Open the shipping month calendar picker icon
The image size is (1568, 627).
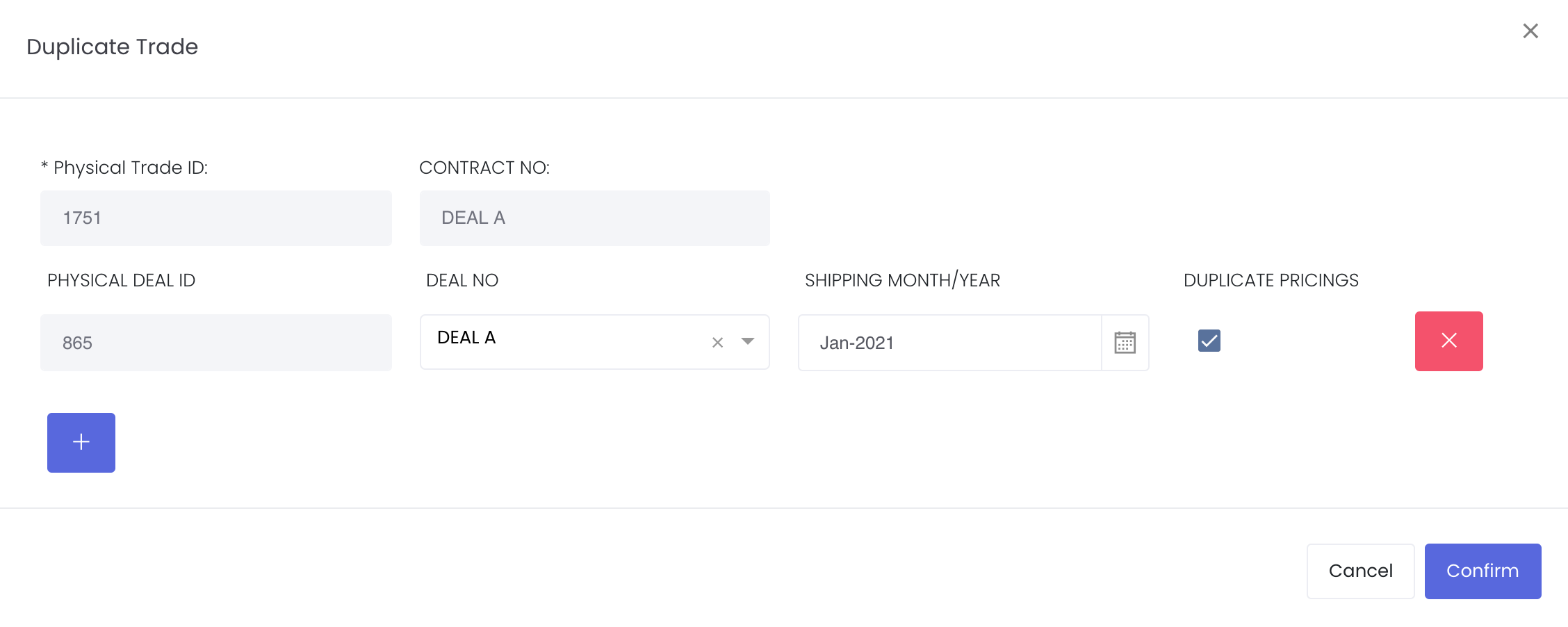(x=1125, y=343)
